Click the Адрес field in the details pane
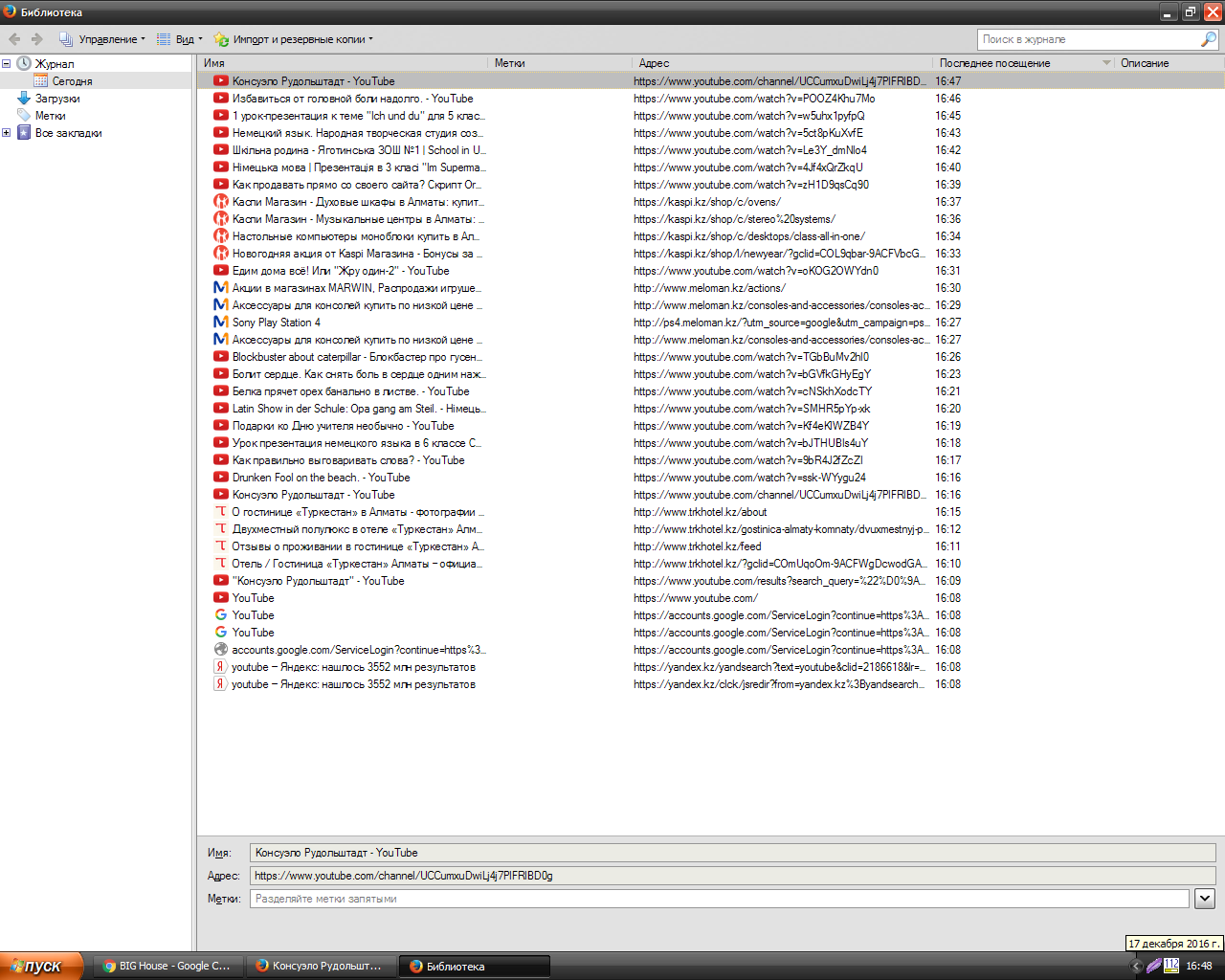 tap(732, 876)
